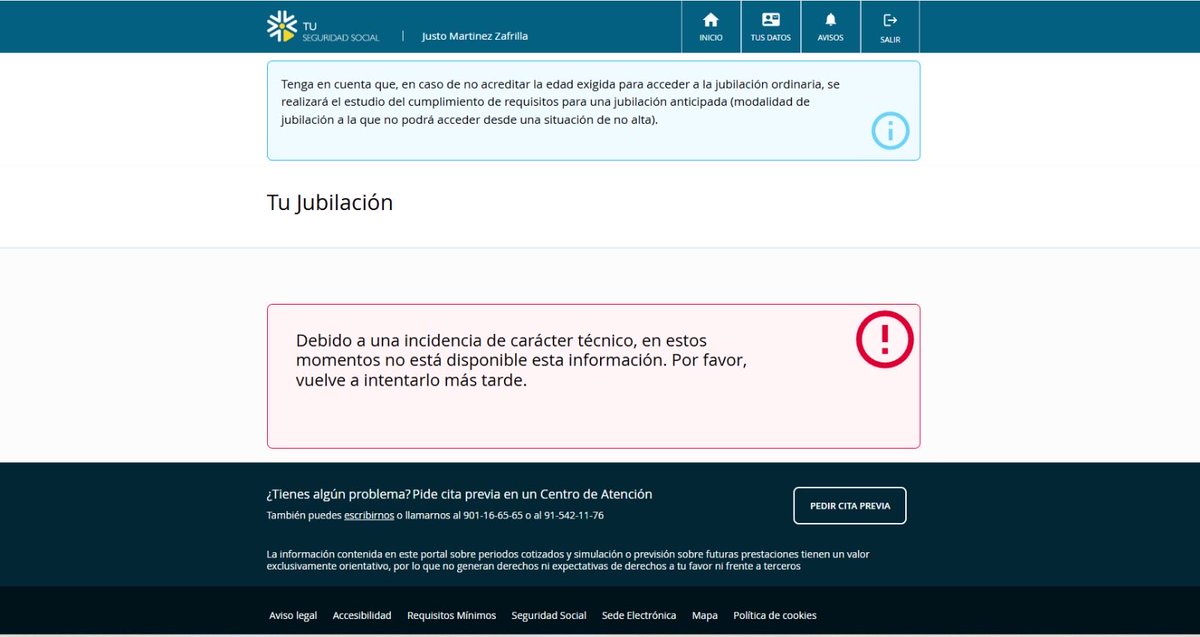Screen dimensions: 1200x637
Task: Click phone number 901-16-65-65
Action: coord(493,516)
